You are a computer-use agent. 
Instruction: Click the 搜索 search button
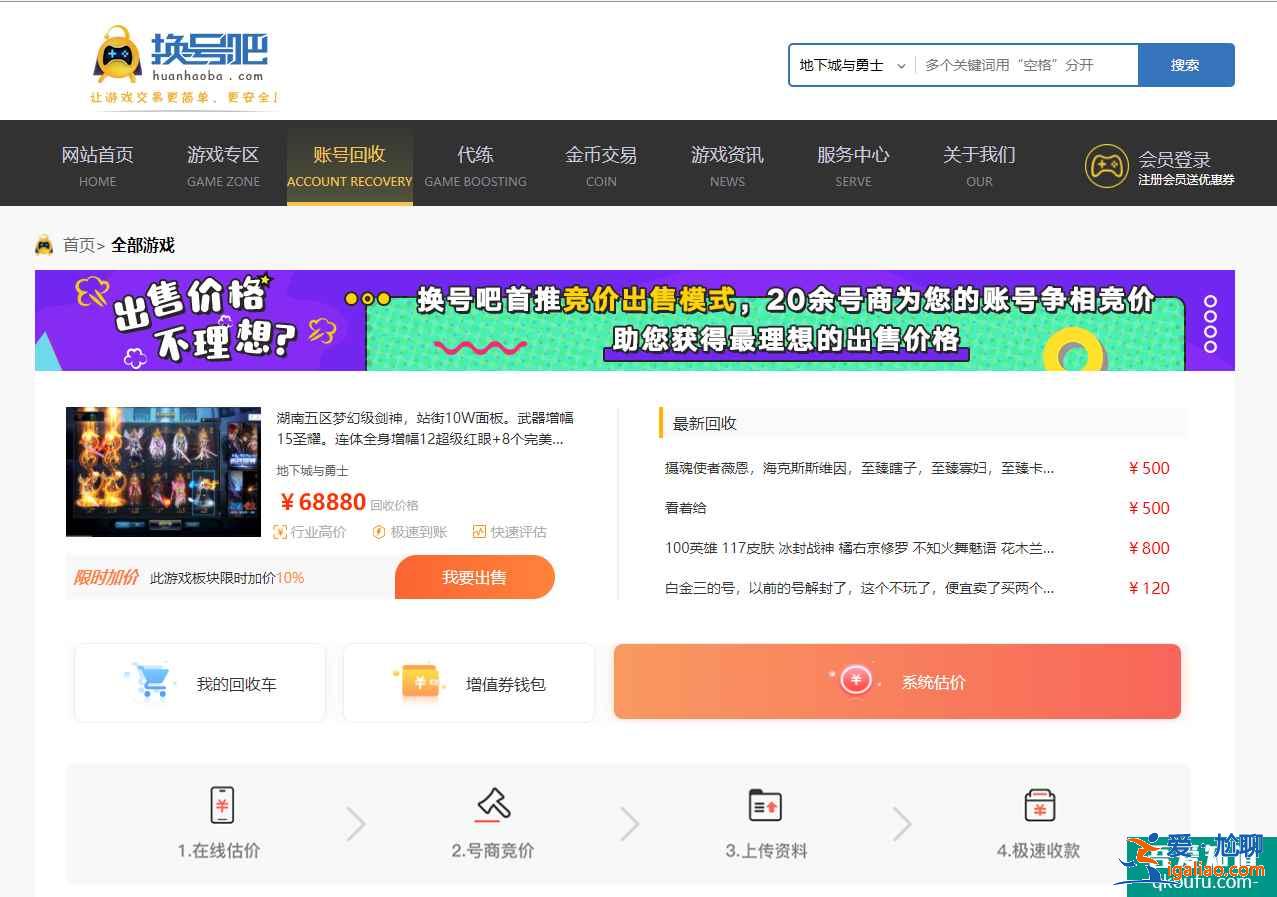pyautogui.click(x=1186, y=64)
